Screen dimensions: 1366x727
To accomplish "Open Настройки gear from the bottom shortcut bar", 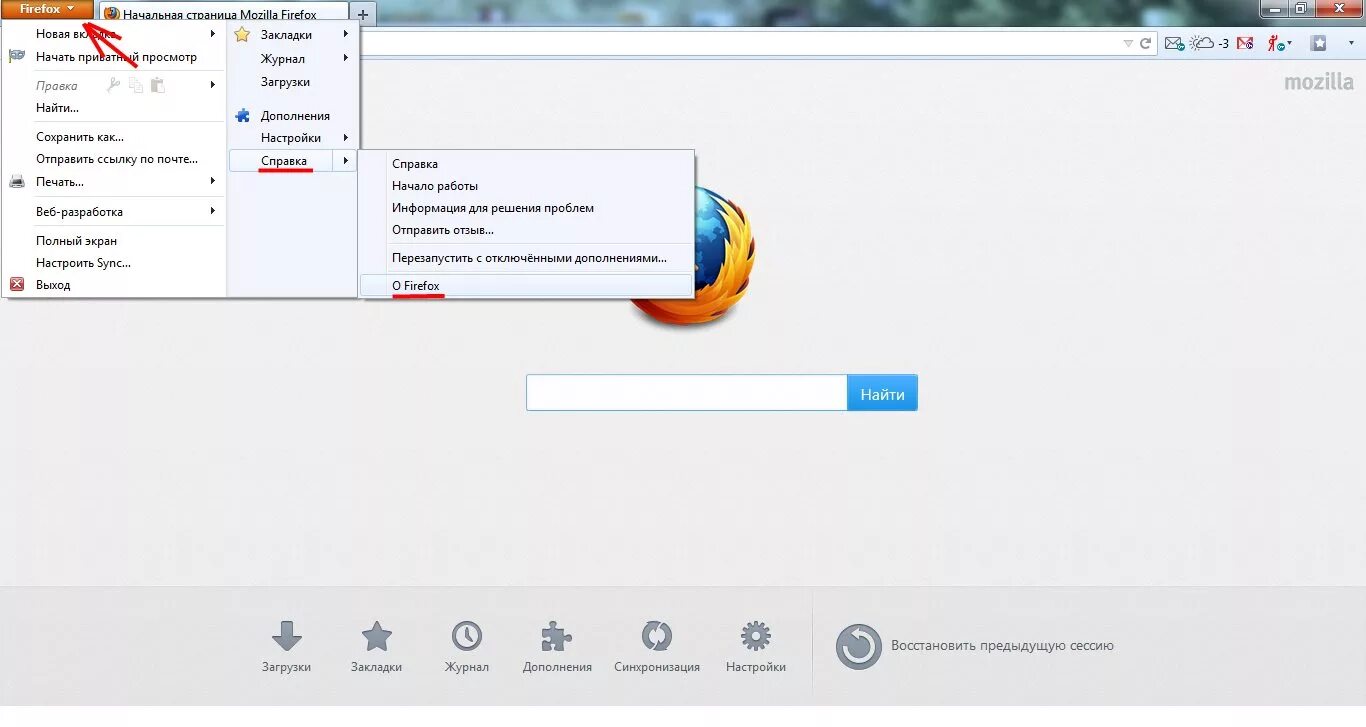I will 756,647.
